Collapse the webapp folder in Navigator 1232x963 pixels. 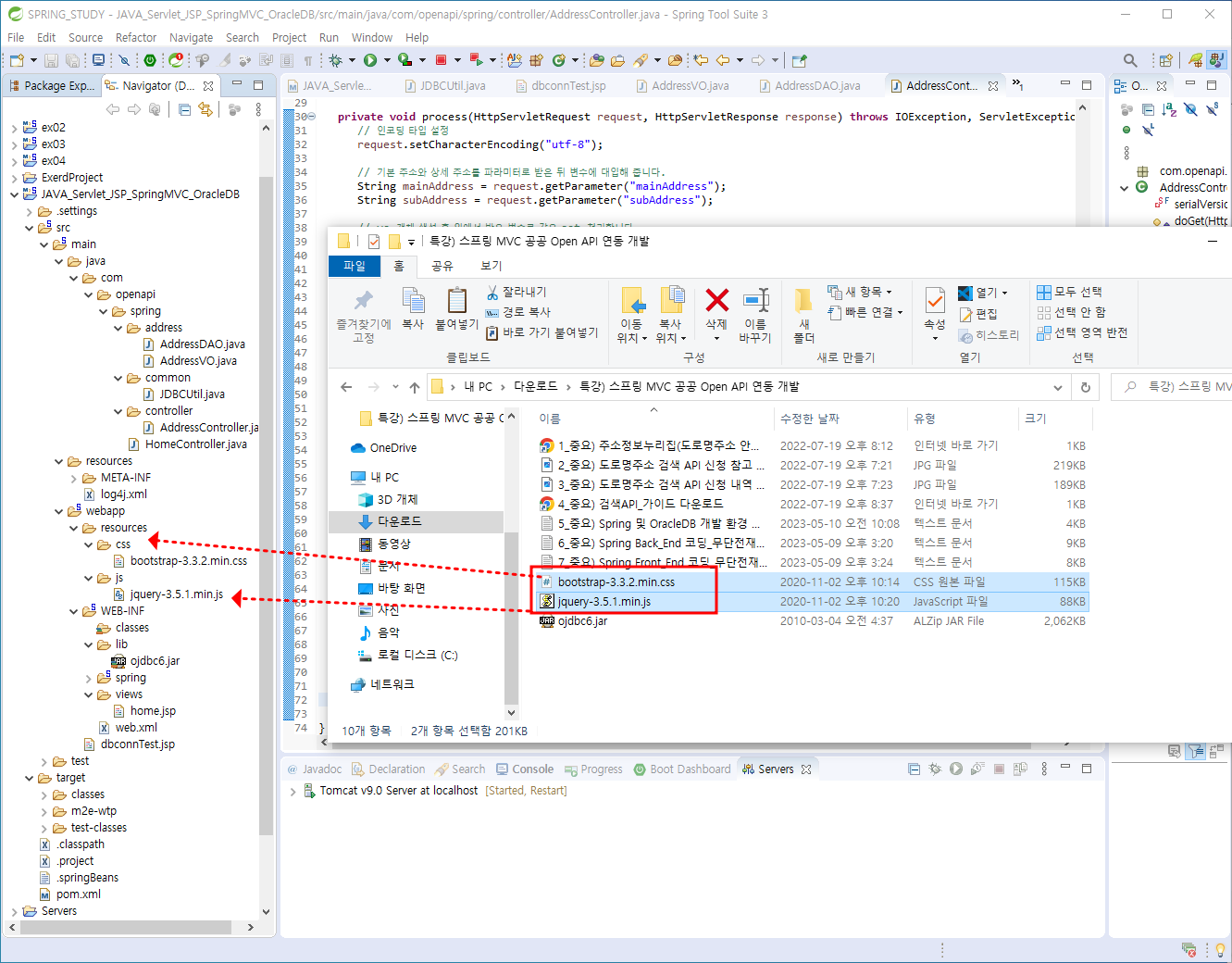tap(59, 511)
